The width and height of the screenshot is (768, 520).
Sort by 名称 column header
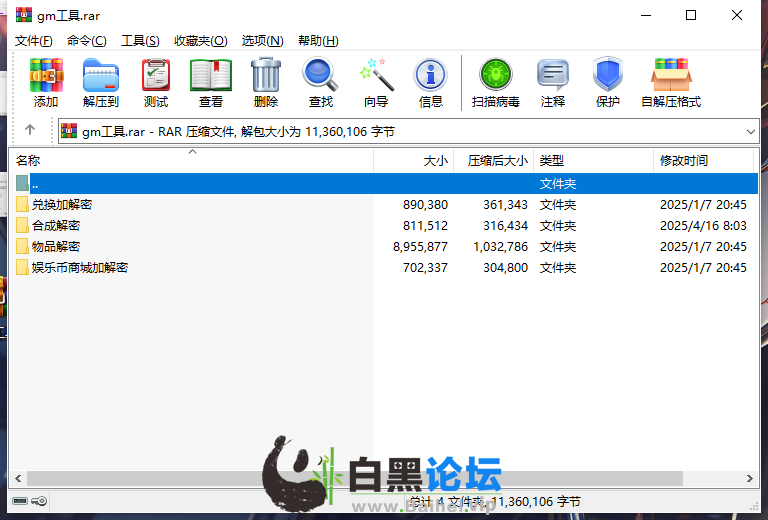coord(192,161)
